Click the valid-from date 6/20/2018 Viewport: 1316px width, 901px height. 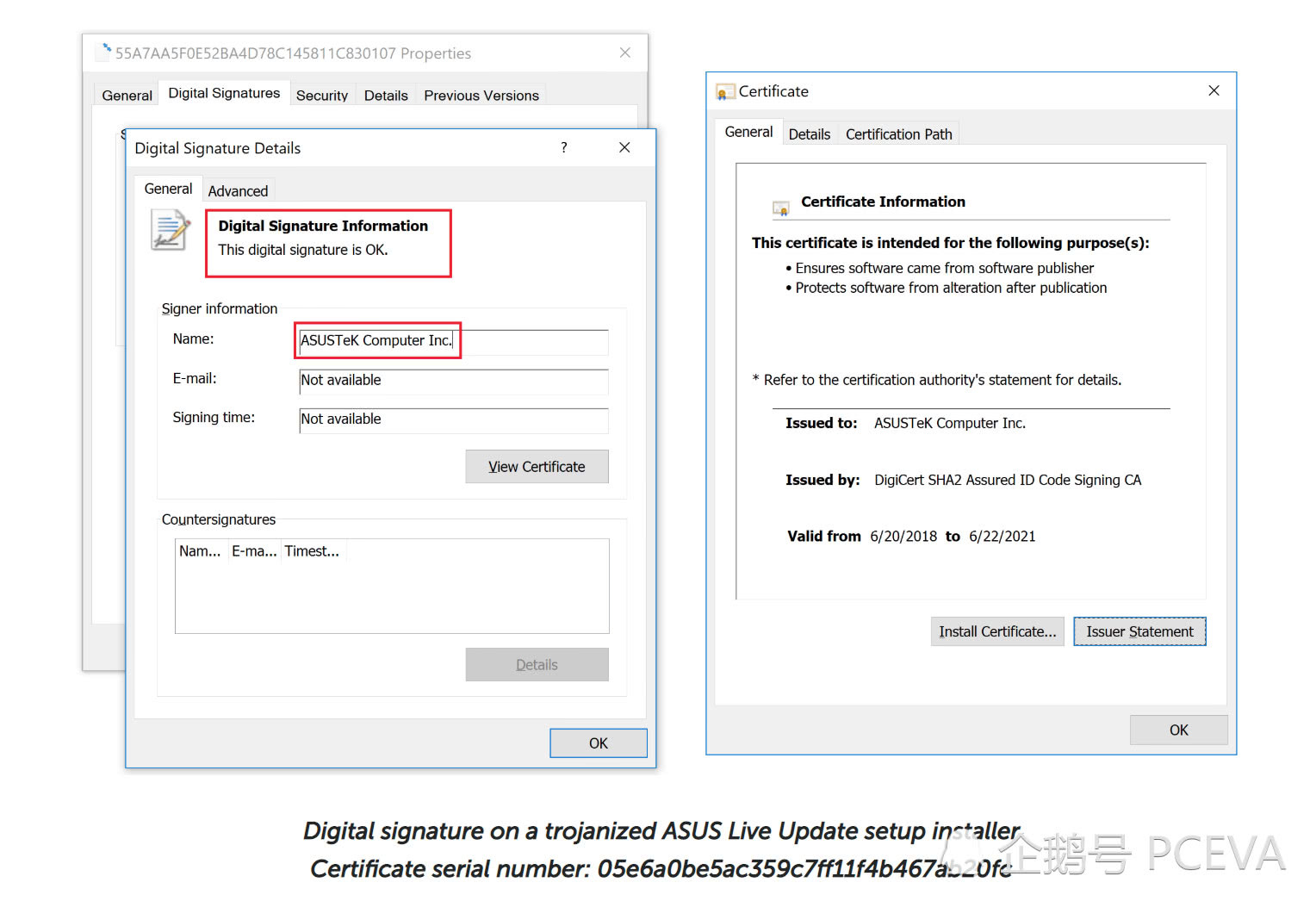pos(903,536)
